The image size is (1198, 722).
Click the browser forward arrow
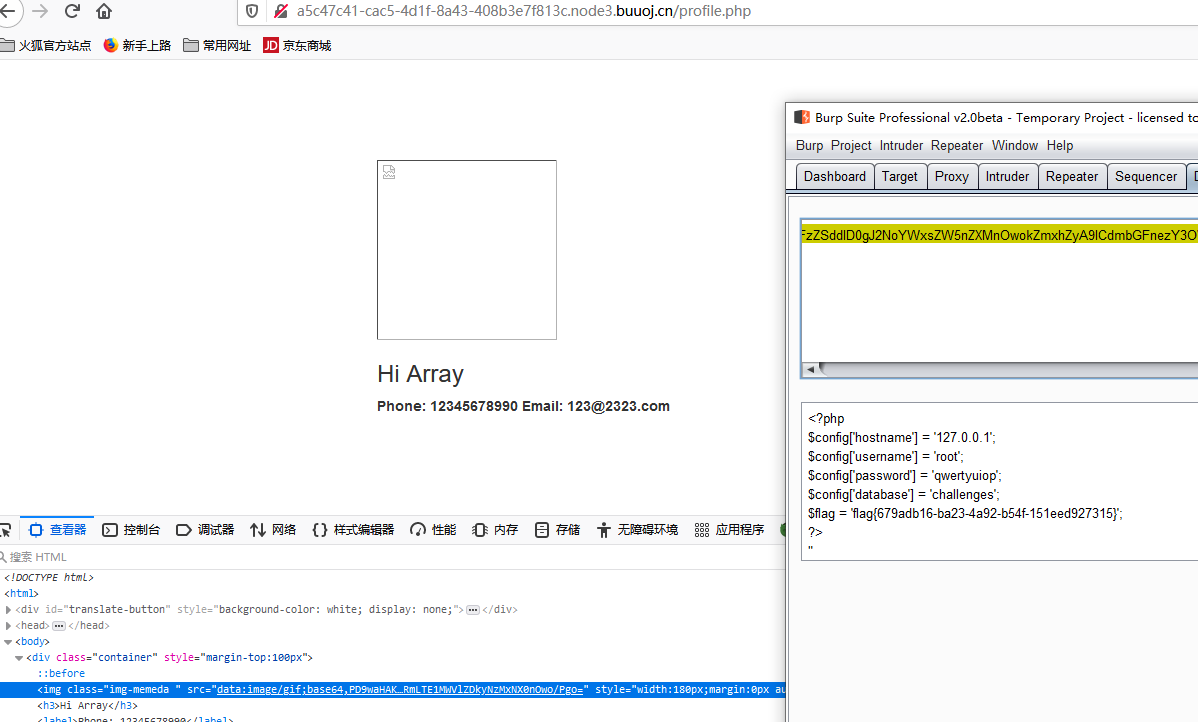tap(40, 11)
